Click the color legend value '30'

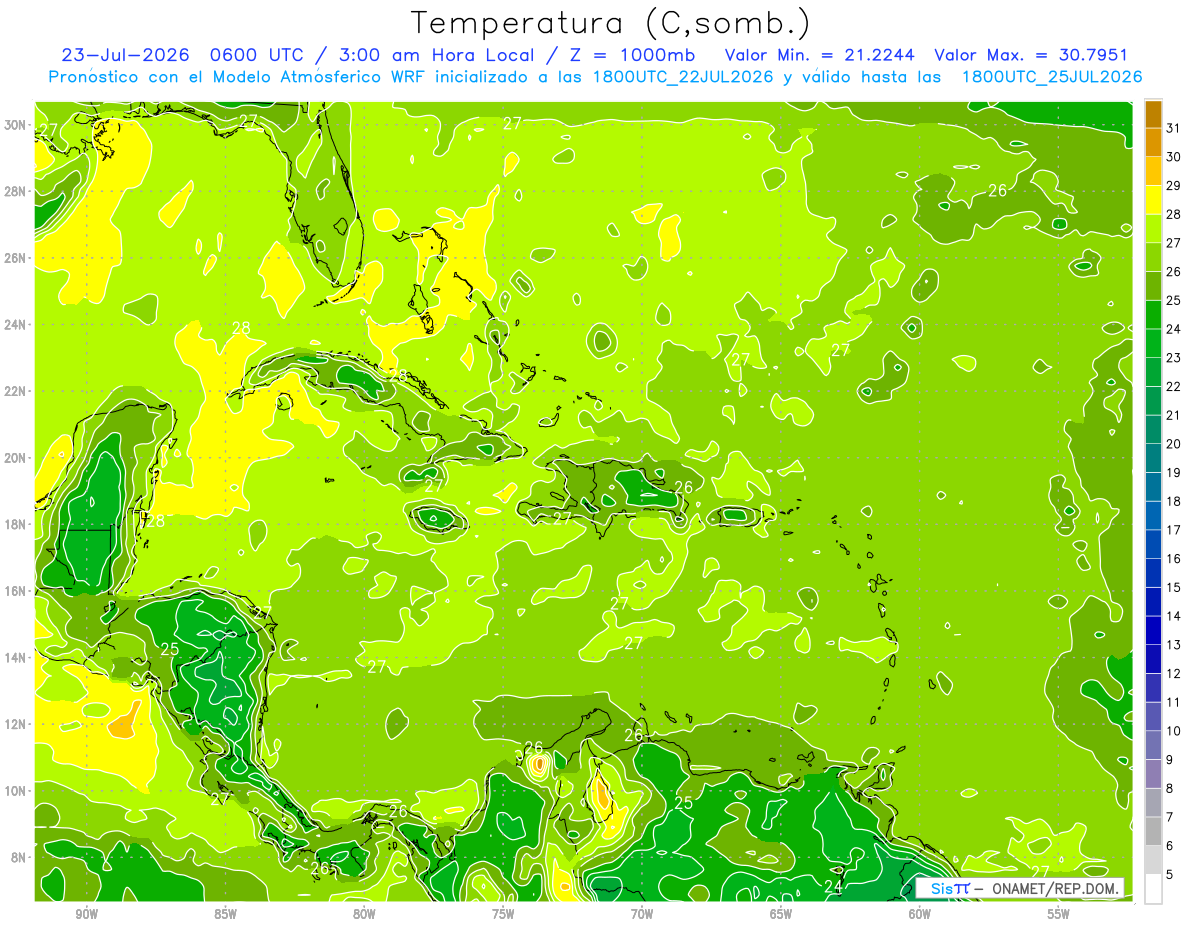[1174, 157]
